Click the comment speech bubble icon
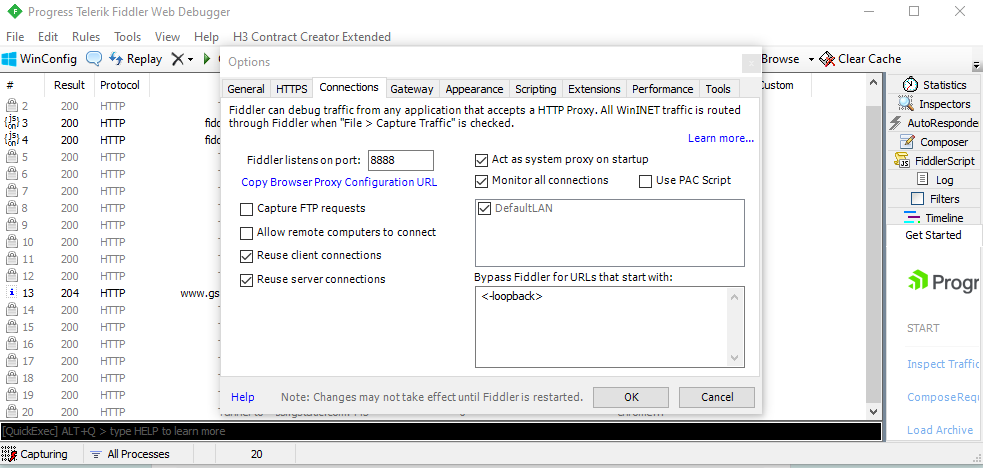983x468 pixels. (x=94, y=59)
